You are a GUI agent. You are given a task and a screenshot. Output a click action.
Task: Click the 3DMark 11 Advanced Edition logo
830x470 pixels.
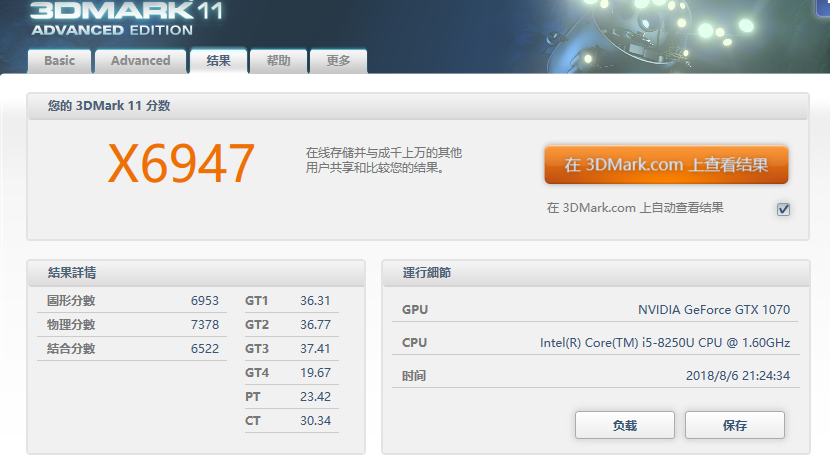(x=126, y=19)
